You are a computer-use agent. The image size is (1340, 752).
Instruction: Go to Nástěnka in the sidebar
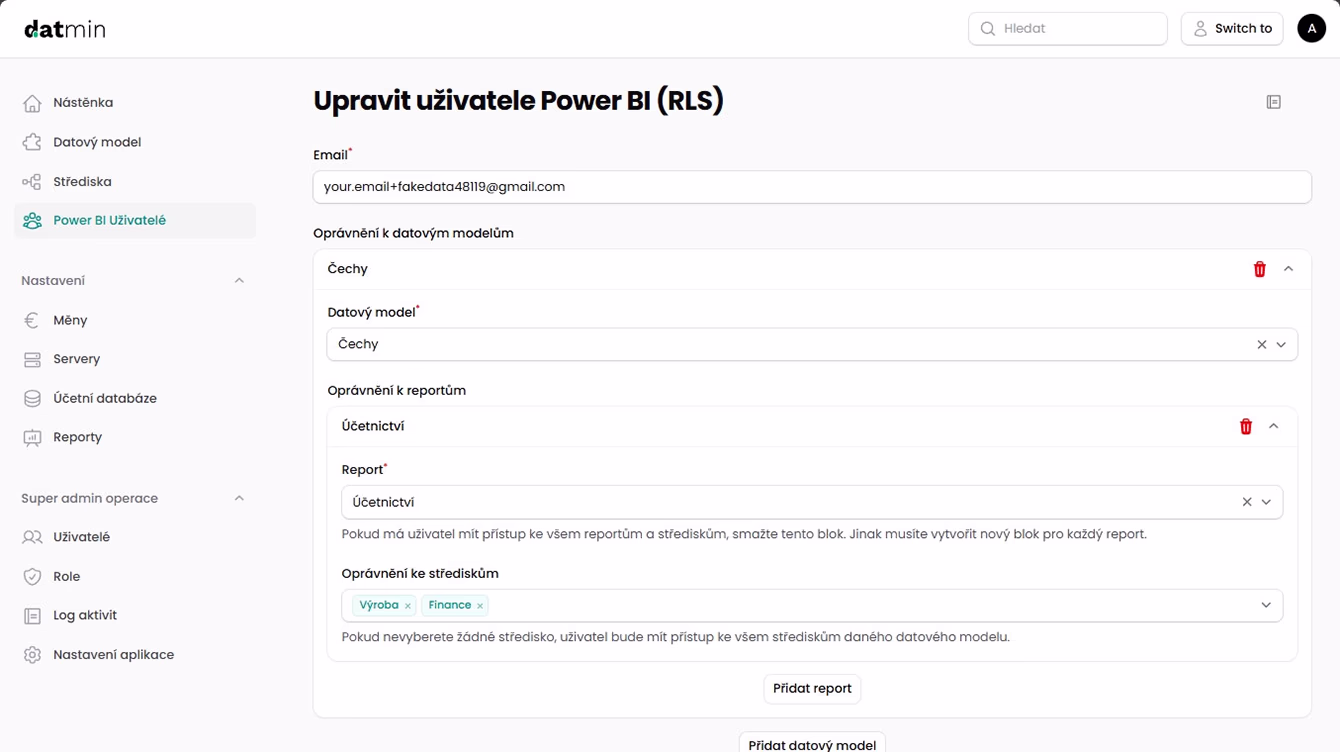coord(83,103)
